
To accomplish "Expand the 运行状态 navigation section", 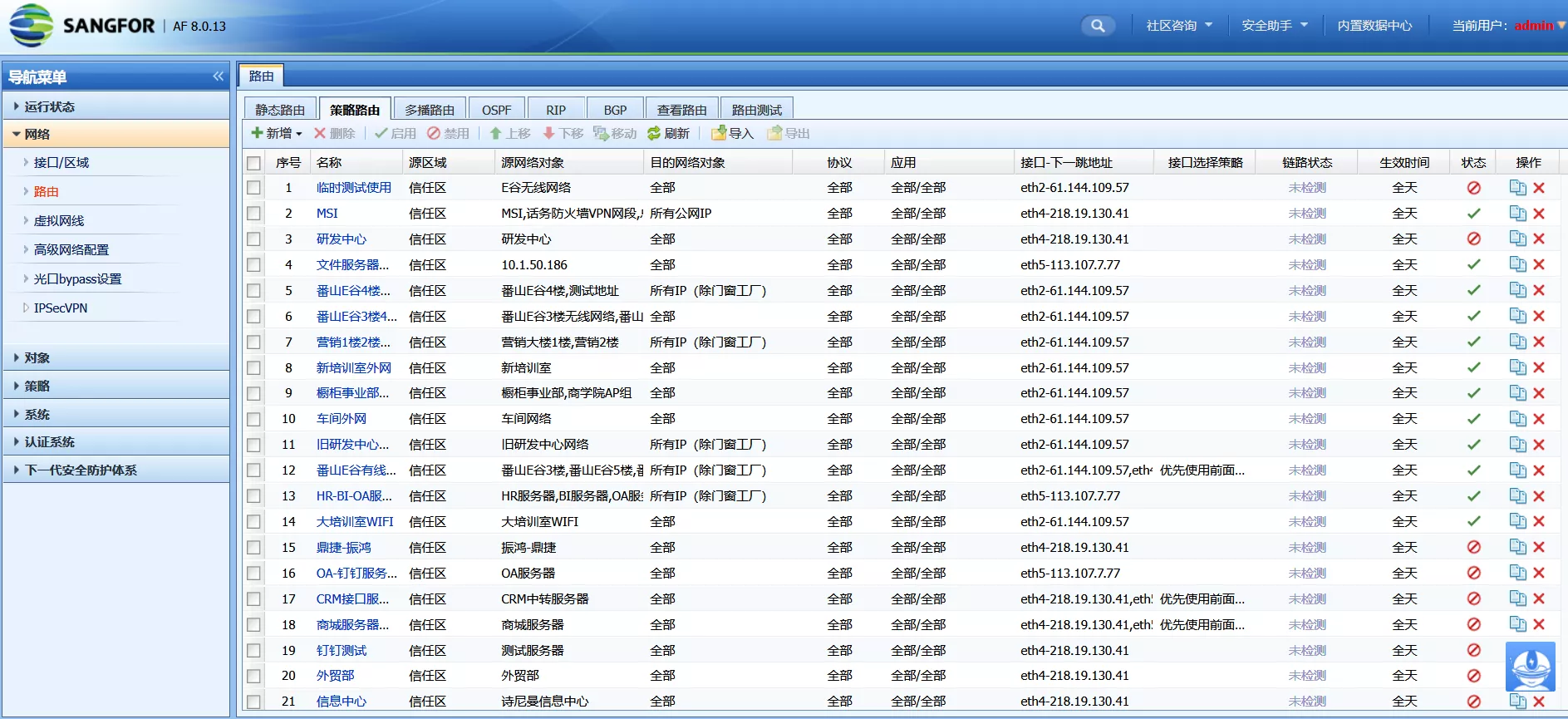I will (x=49, y=106).
